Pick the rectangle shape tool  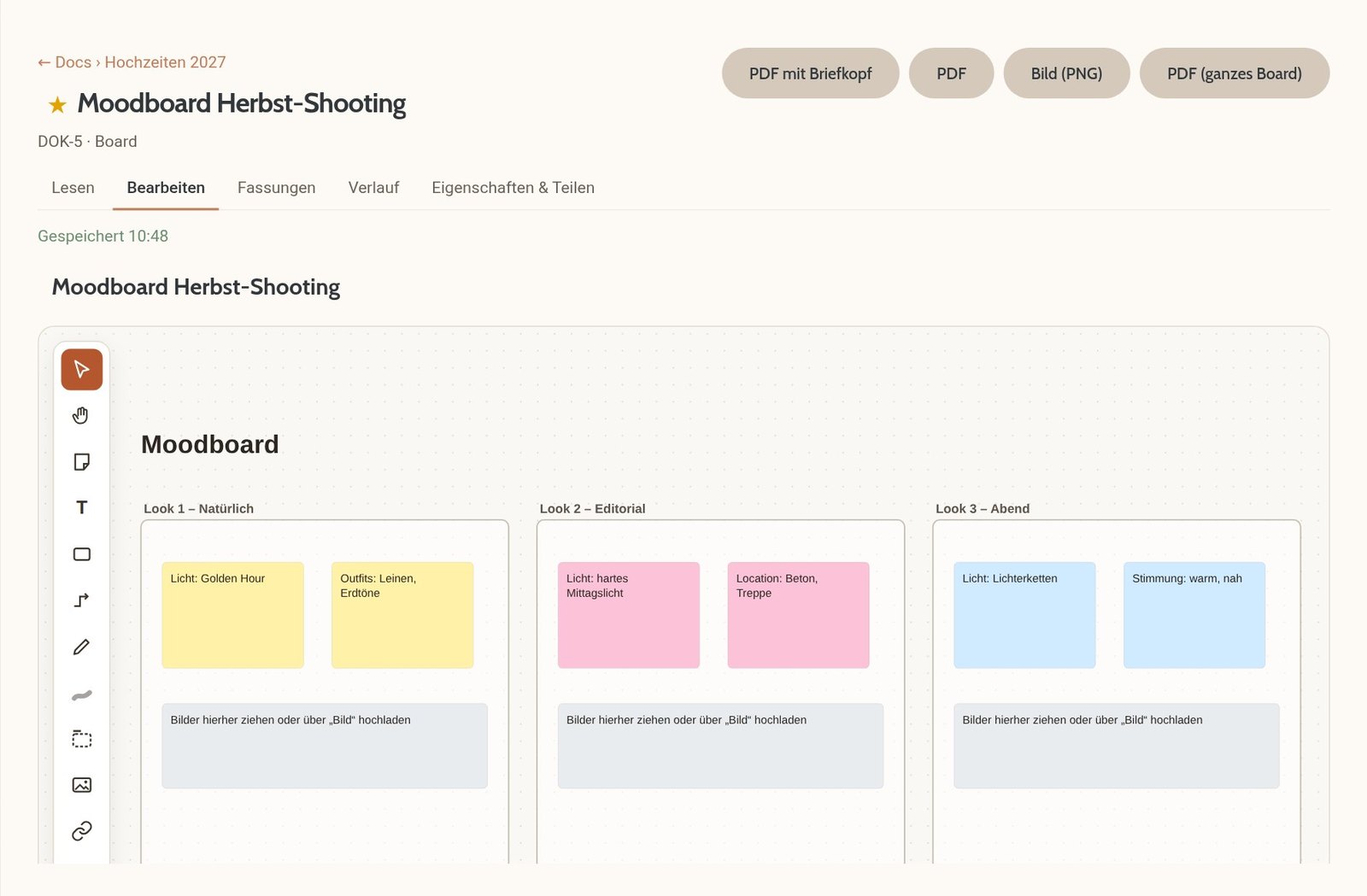click(x=82, y=554)
